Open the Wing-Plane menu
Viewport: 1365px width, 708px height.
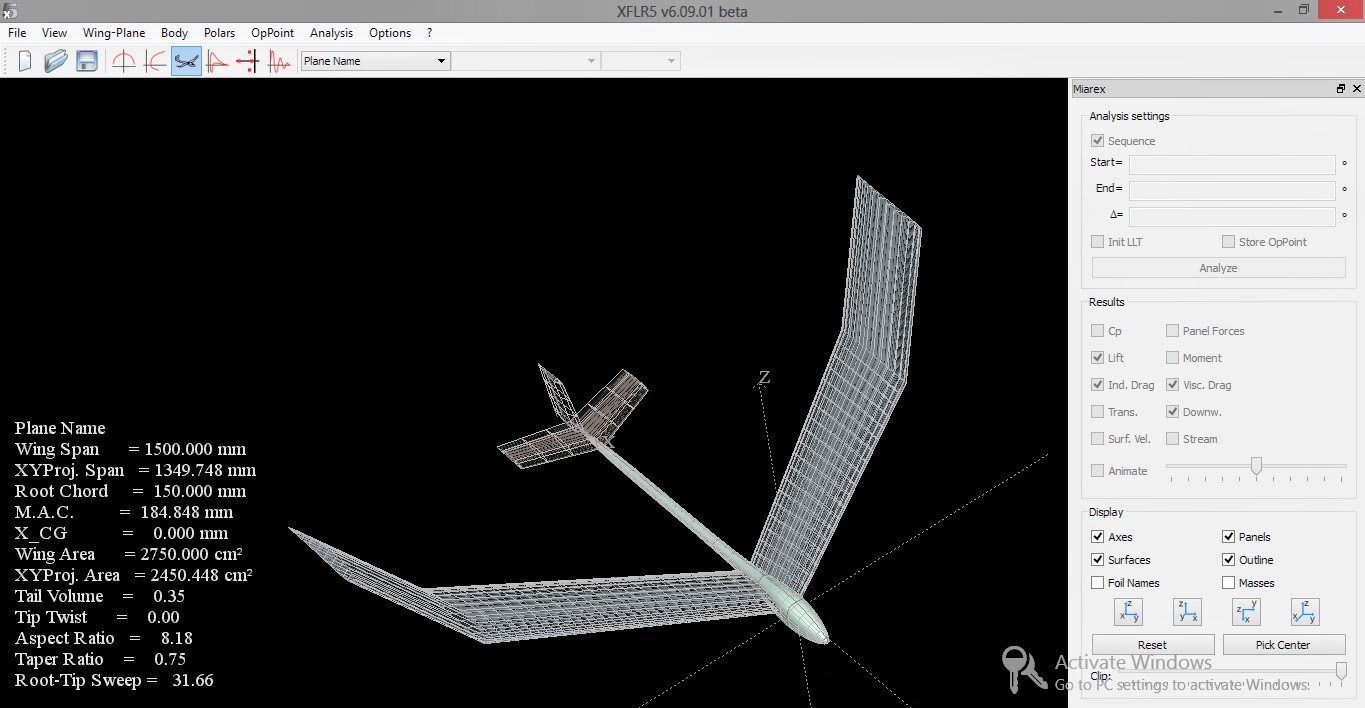click(113, 32)
